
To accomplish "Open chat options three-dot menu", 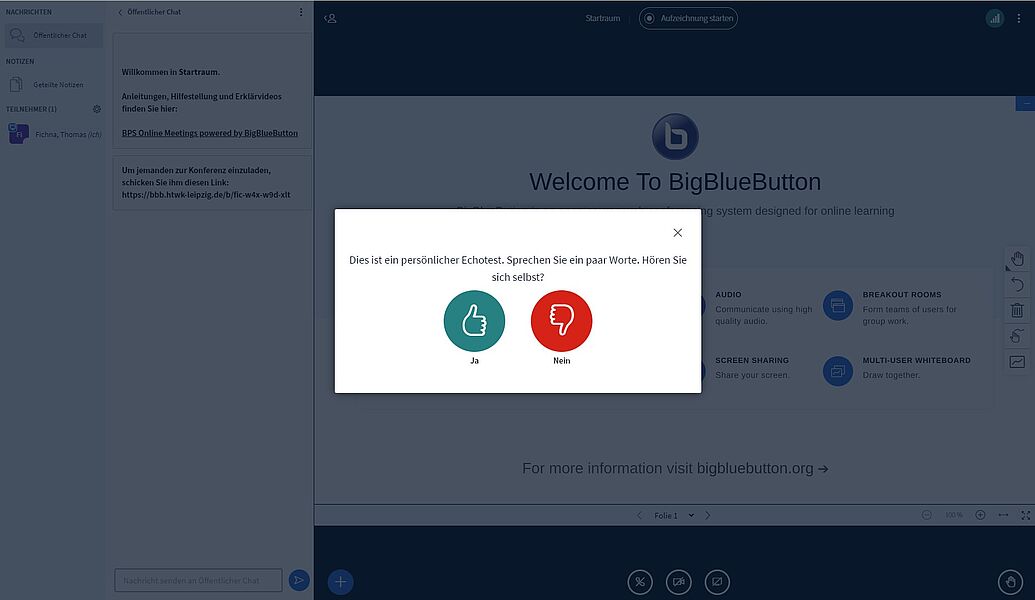I will [x=301, y=12].
